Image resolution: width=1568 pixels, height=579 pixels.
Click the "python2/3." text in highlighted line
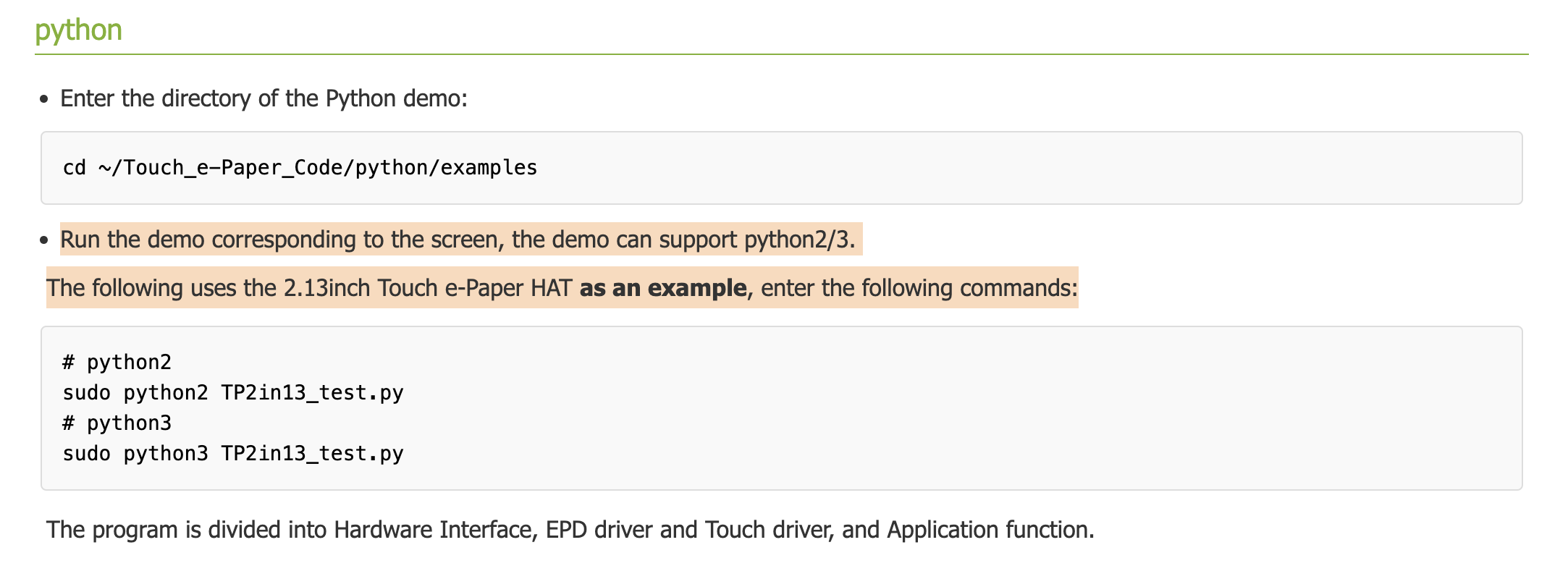point(799,240)
